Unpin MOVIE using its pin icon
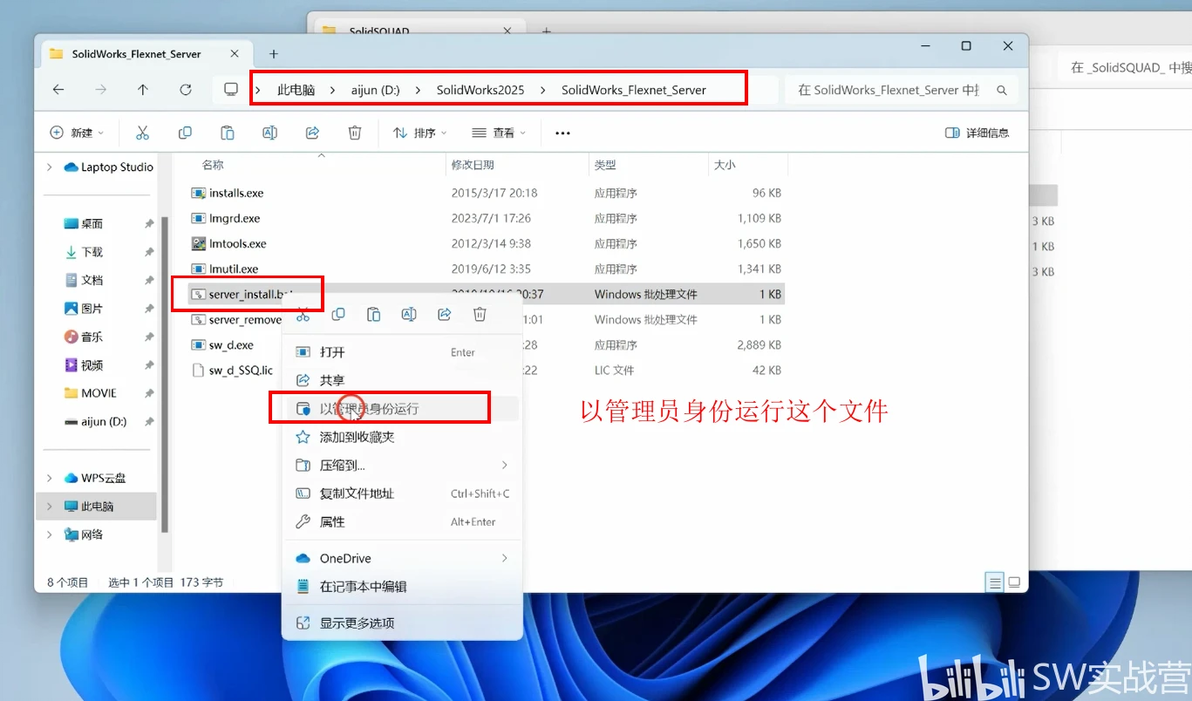 tap(149, 393)
